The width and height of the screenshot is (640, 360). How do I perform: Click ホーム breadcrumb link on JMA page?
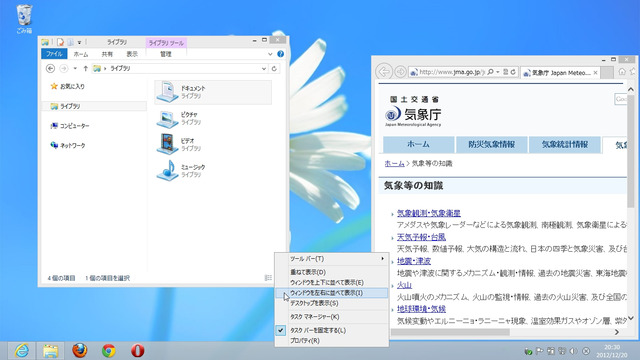tap(394, 163)
